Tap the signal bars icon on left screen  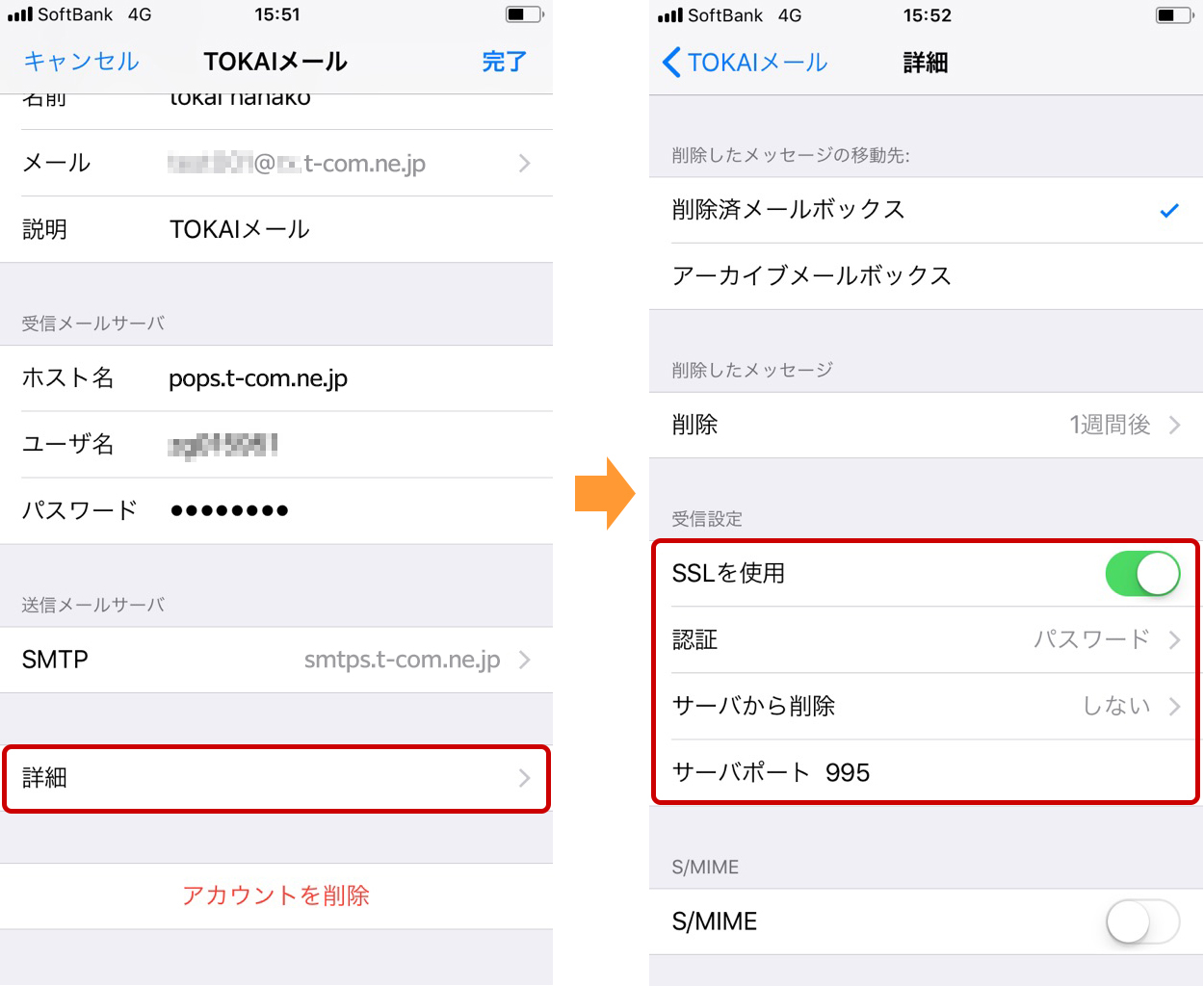pyautogui.click(x=20, y=15)
